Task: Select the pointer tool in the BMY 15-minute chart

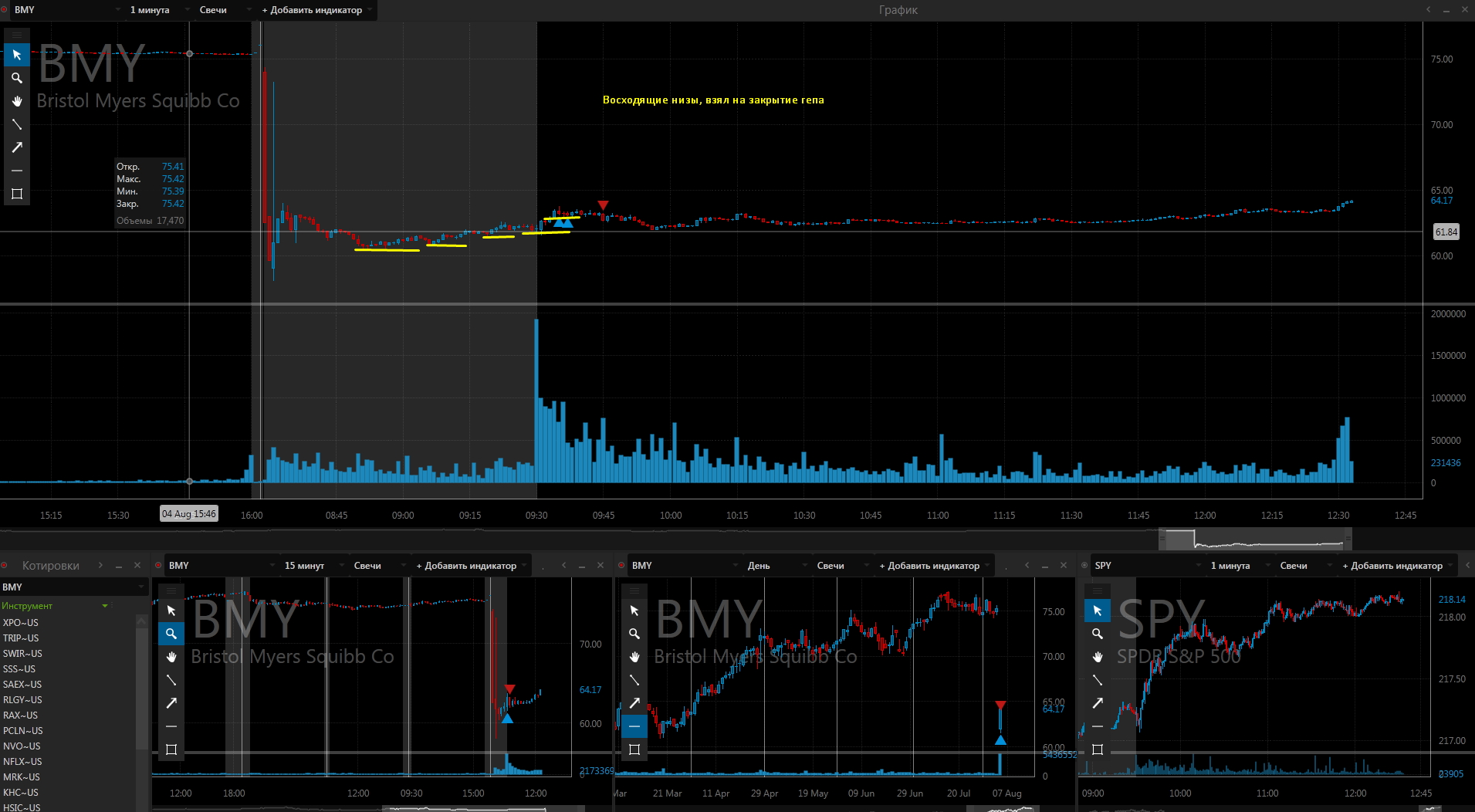Action: (x=171, y=611)
